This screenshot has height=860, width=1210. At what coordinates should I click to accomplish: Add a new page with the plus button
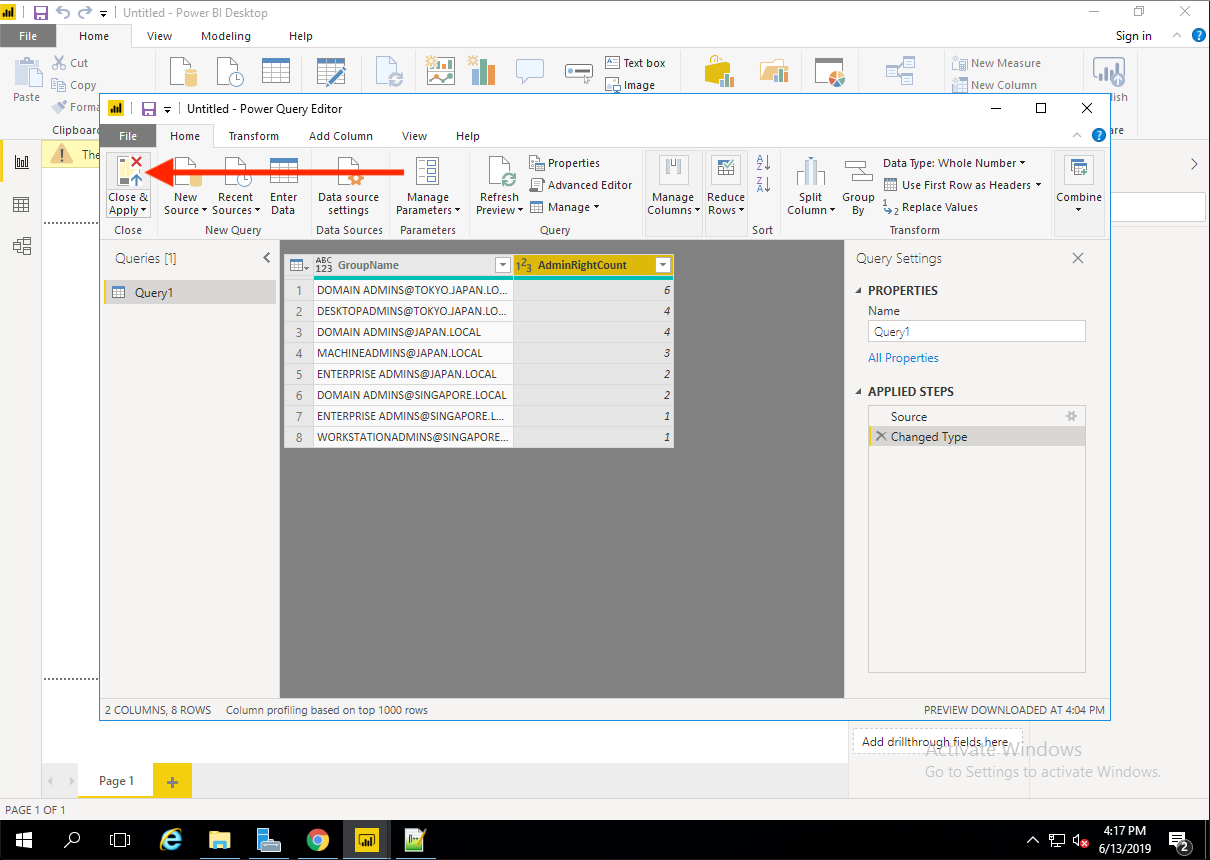172,781
